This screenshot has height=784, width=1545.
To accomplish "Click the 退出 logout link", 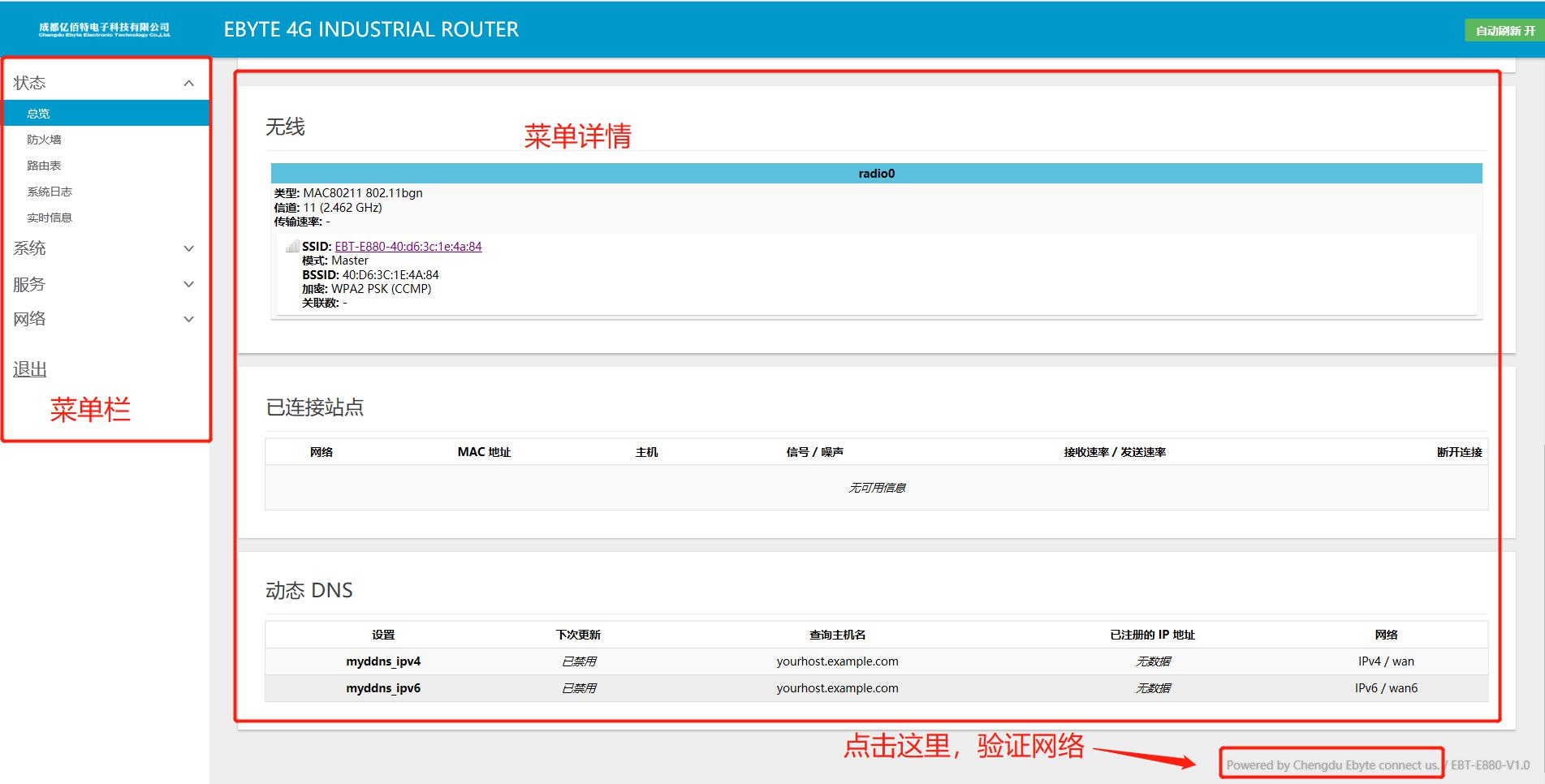I will tap(30, 369).
